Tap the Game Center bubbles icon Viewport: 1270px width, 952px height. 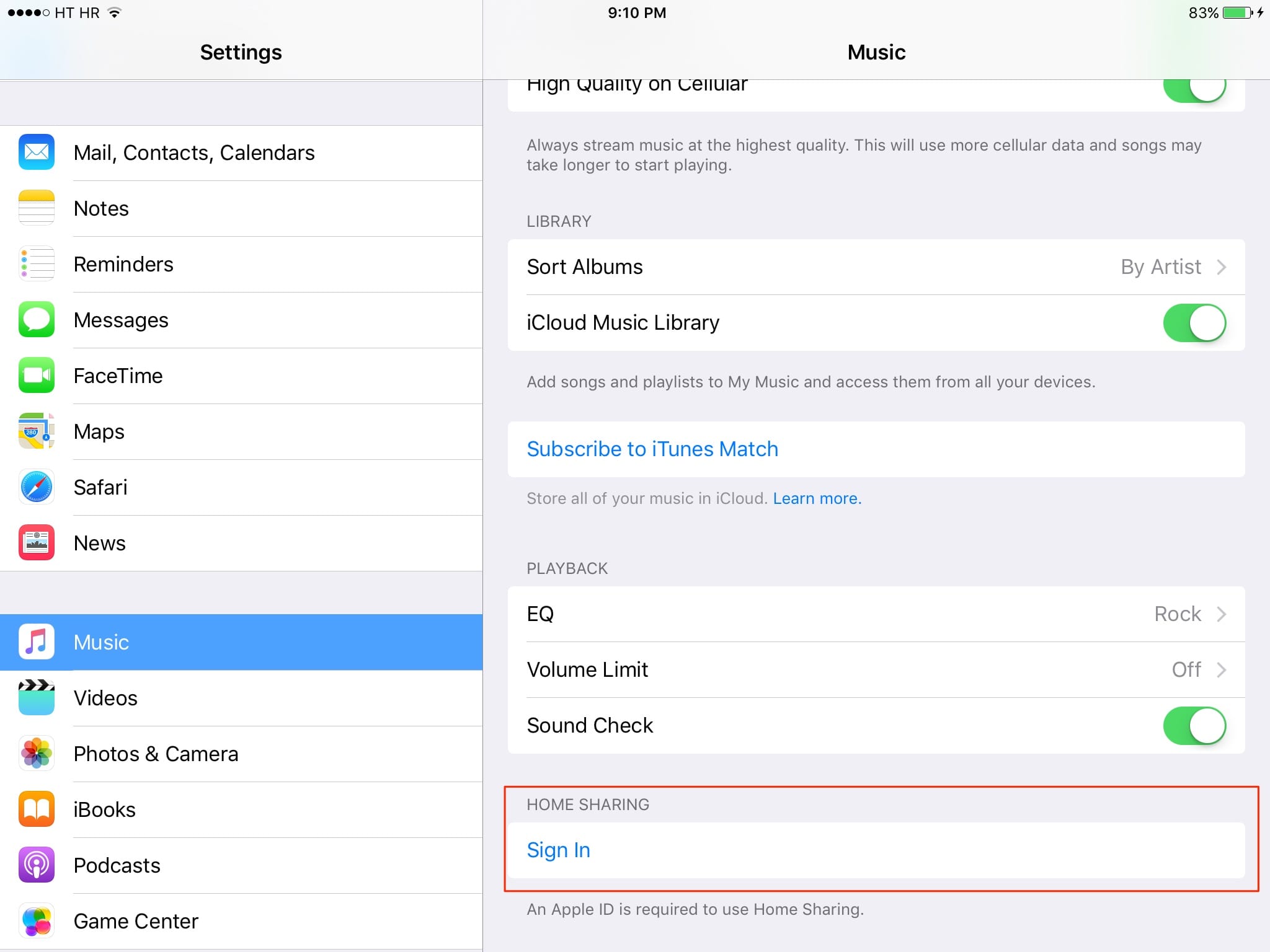37,921
